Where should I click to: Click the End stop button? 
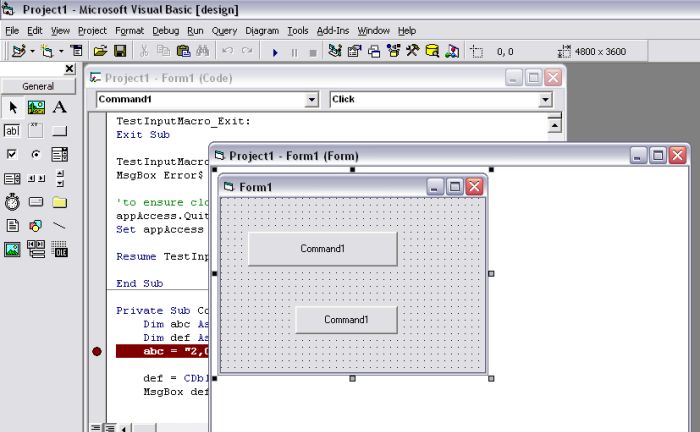(x=313, y=53)
